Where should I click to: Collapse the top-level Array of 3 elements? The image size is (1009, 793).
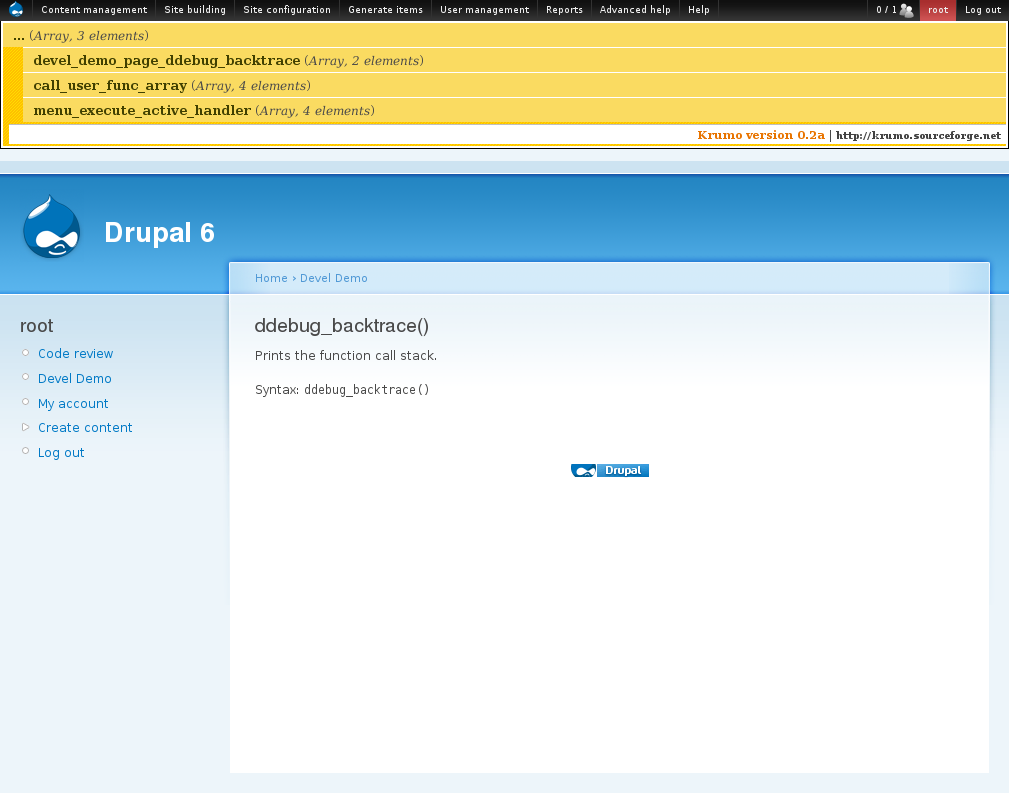coord(19,34)
